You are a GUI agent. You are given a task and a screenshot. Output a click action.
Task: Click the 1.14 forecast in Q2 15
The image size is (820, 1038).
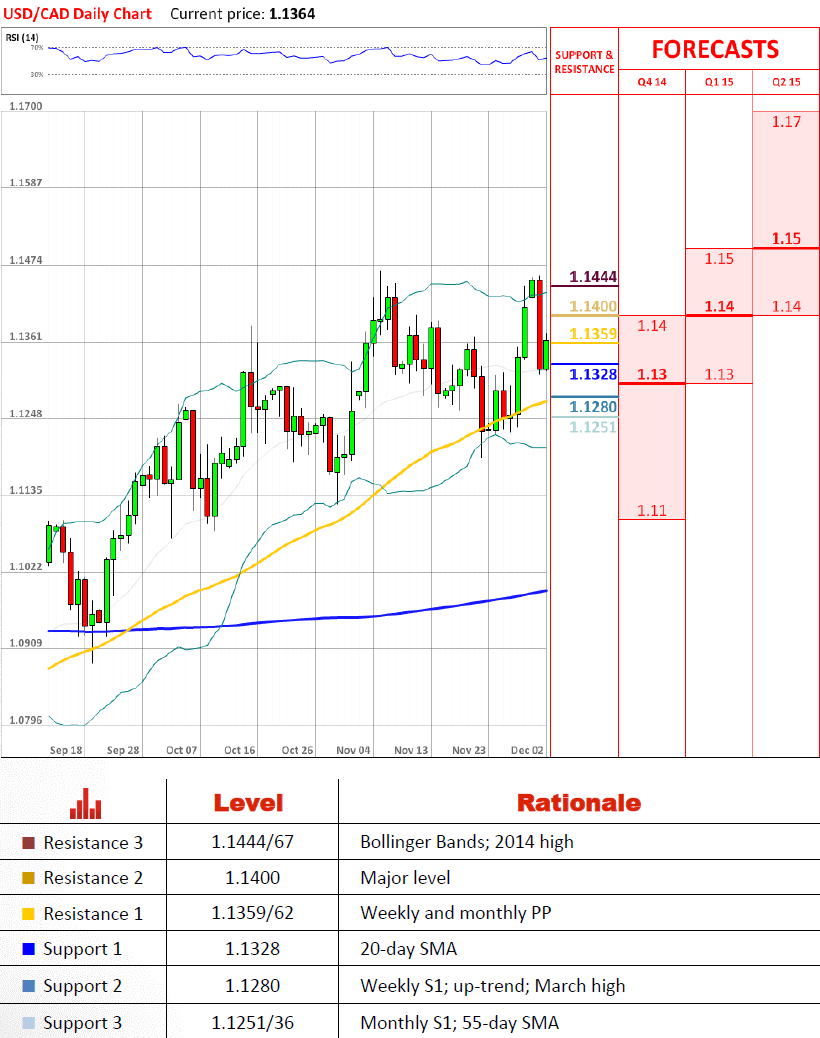(x=786, y=307)
